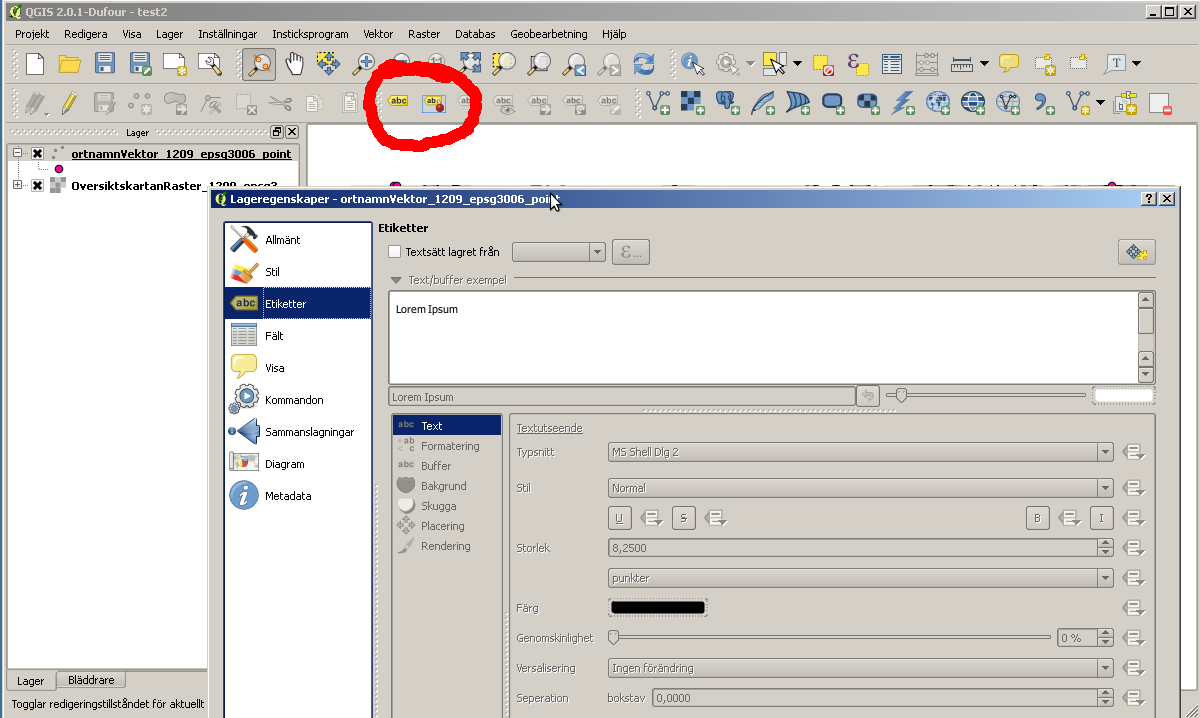The width and height of the screenshot is (1200, 718).
Task: Click the yellow abc Labeling icon
Action: click(x=398, y=102)
